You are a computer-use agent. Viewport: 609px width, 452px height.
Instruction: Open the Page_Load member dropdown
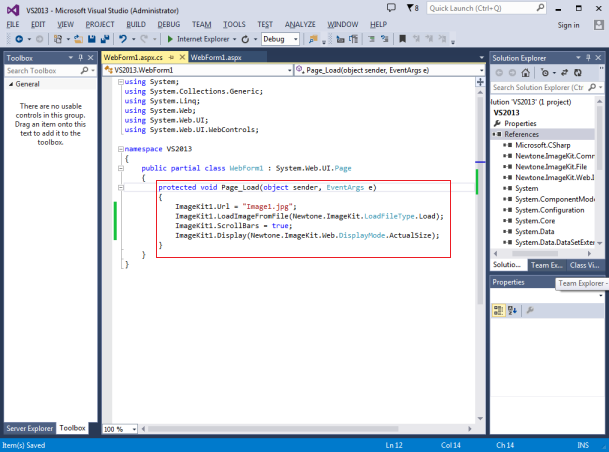pos(481,70)
